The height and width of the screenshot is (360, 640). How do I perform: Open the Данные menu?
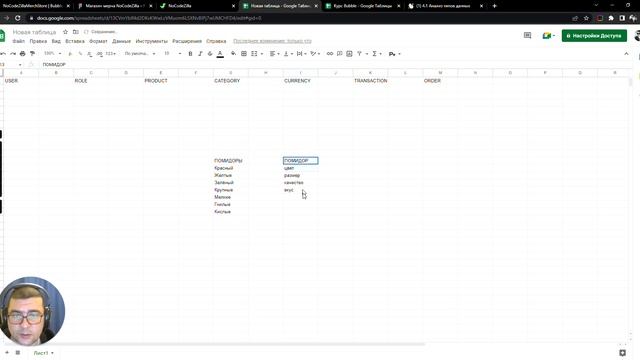[121, 41]
